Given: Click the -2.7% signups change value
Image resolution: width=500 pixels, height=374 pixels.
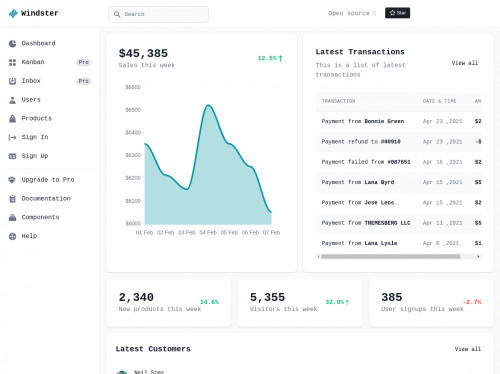Looking at the screenshot, I should tap(472, 302).
